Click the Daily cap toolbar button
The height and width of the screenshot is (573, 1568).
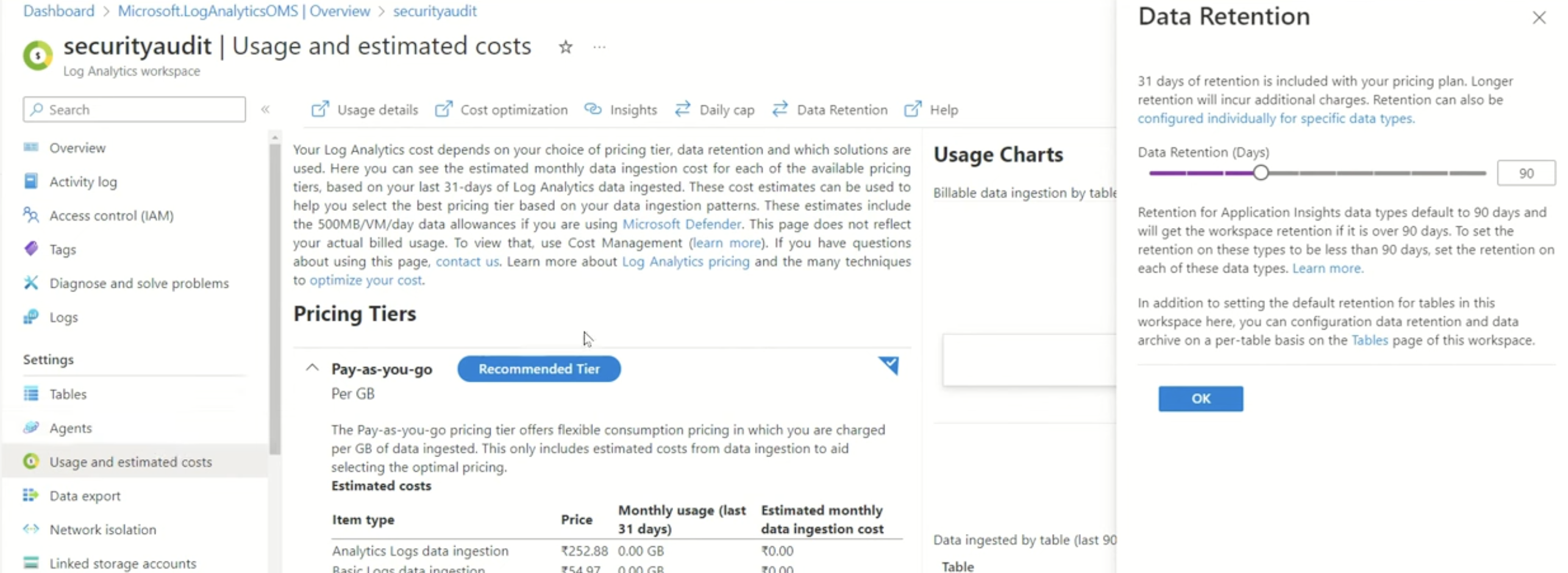pyautogui.click(x=715, y=110)
